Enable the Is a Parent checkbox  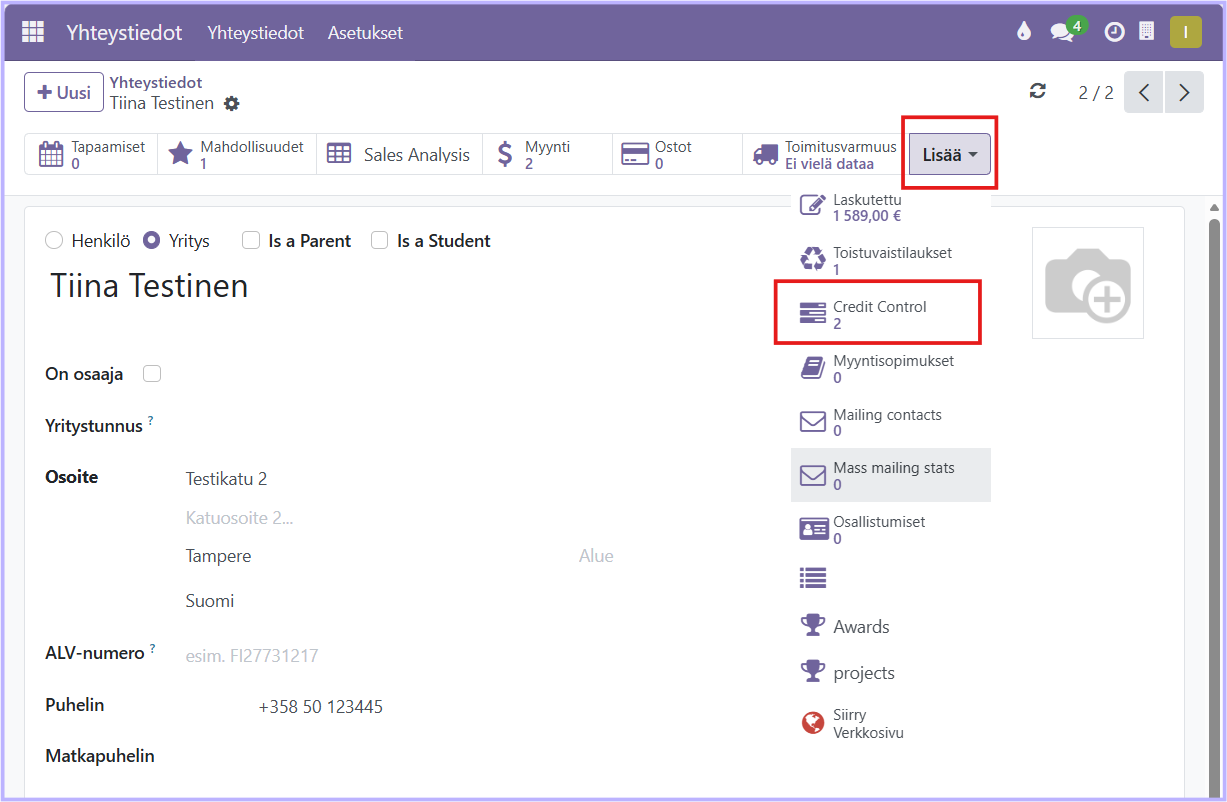point(251,241)
